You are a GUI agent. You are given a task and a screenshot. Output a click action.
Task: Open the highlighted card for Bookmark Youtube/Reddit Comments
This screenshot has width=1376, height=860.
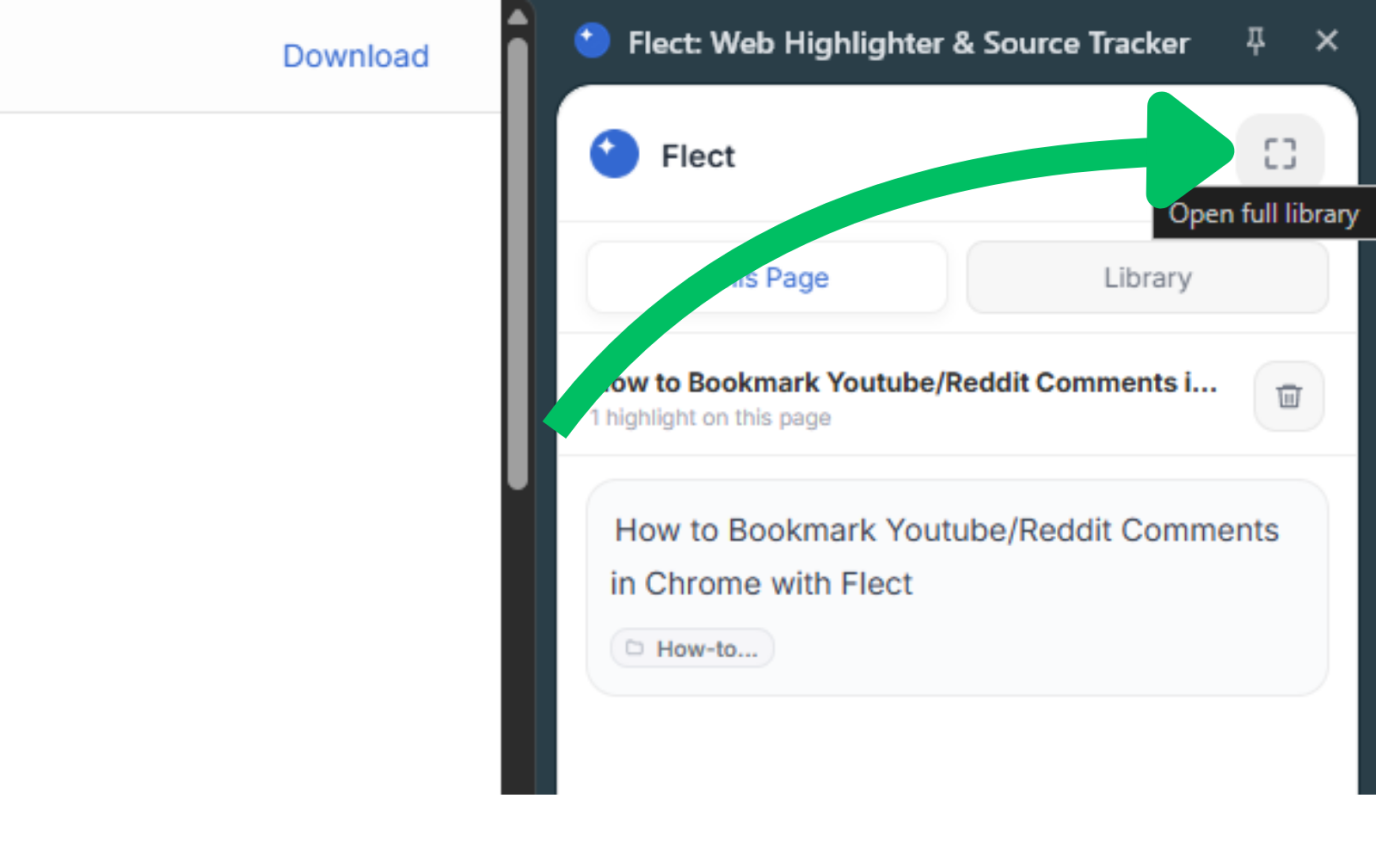pos(956,587)
